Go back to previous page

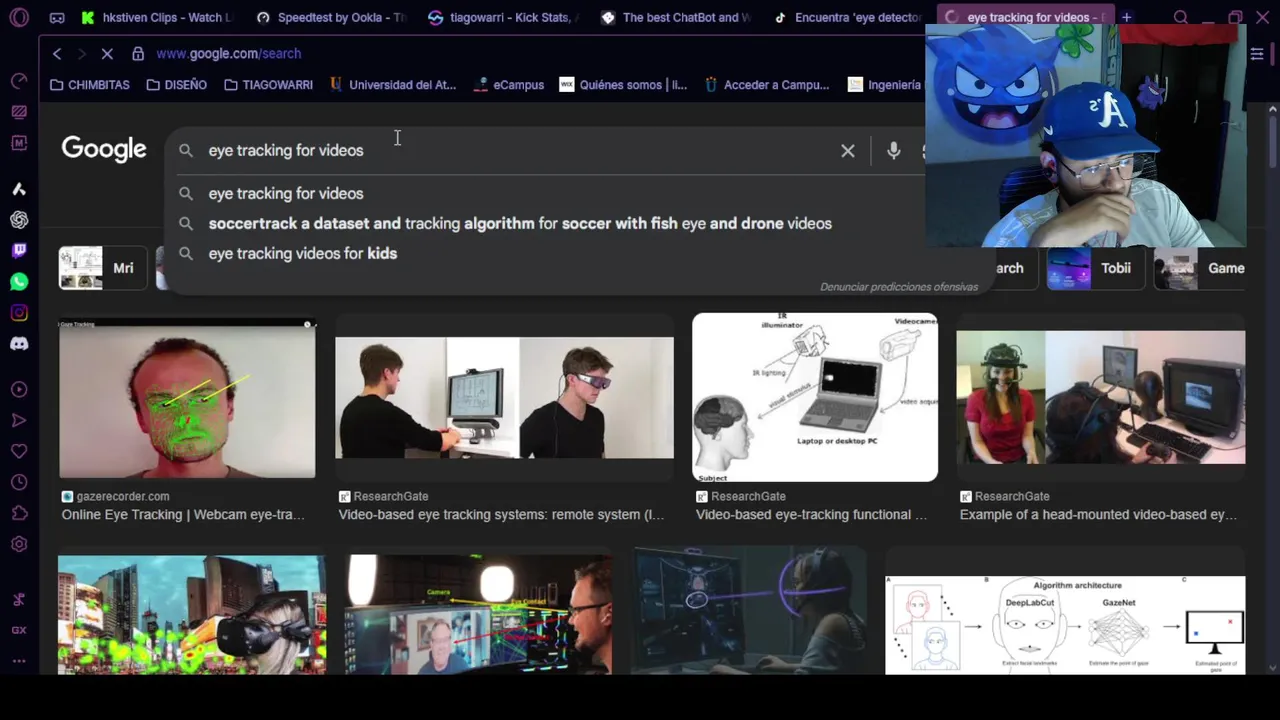tap(57, 53)
